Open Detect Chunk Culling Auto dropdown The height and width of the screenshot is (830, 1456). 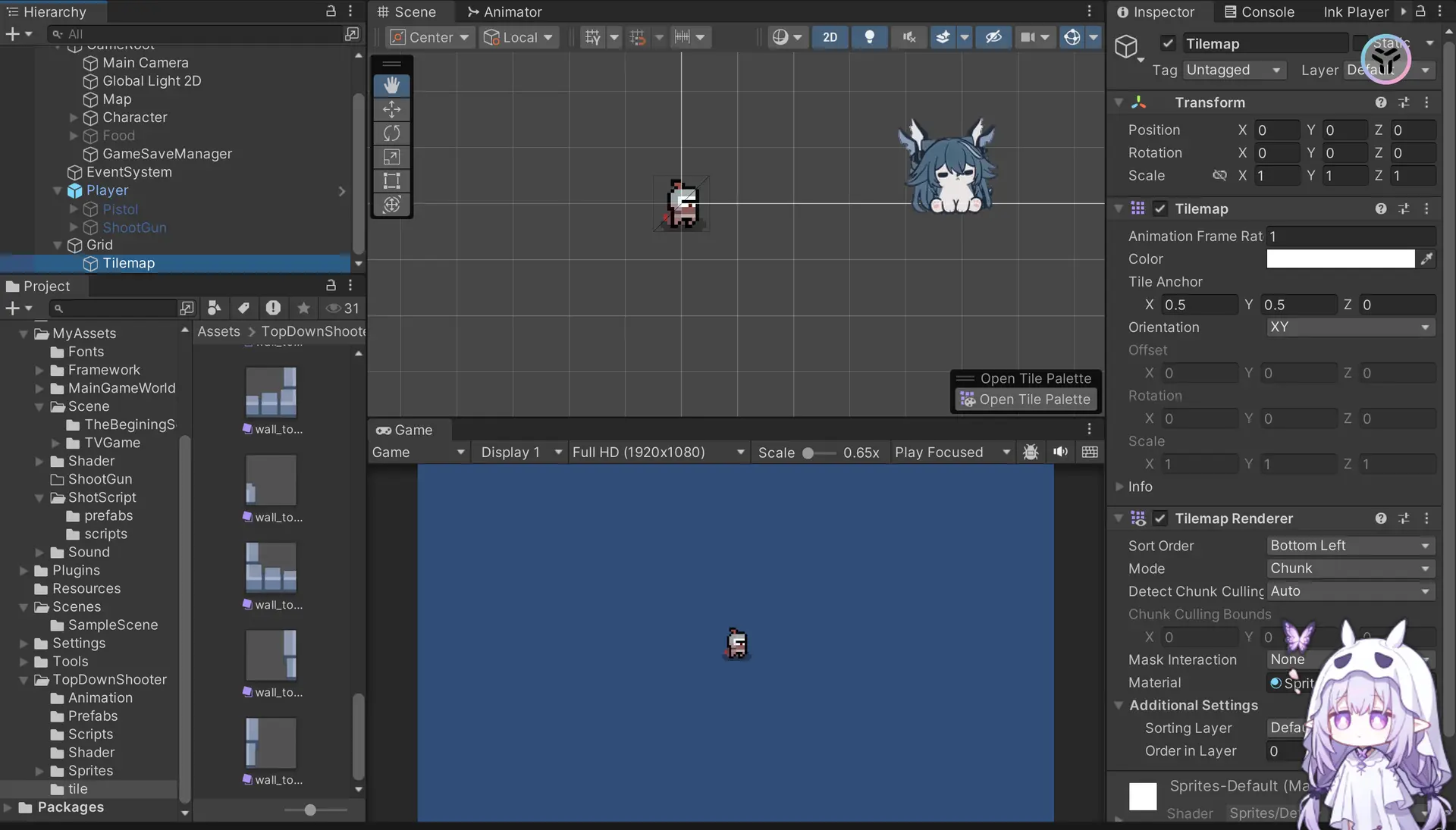pos(1351,591)
